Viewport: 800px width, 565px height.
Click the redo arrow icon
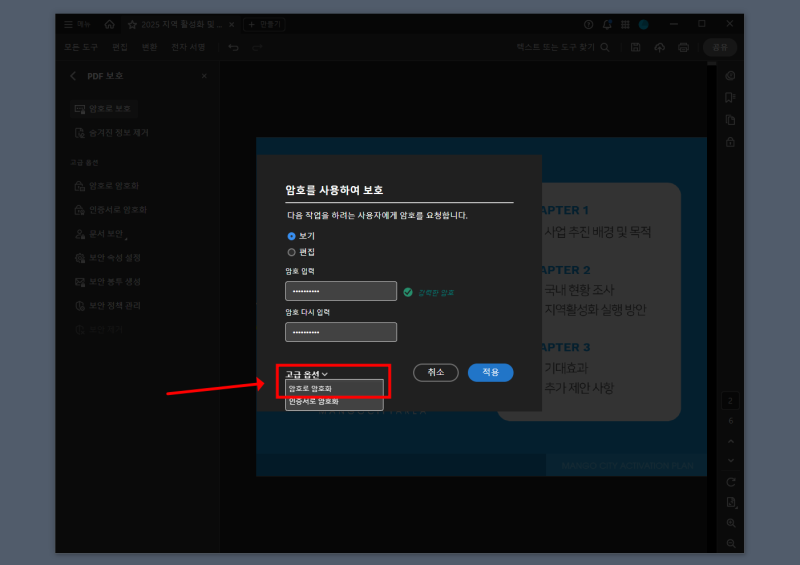(x=257, y=47)
